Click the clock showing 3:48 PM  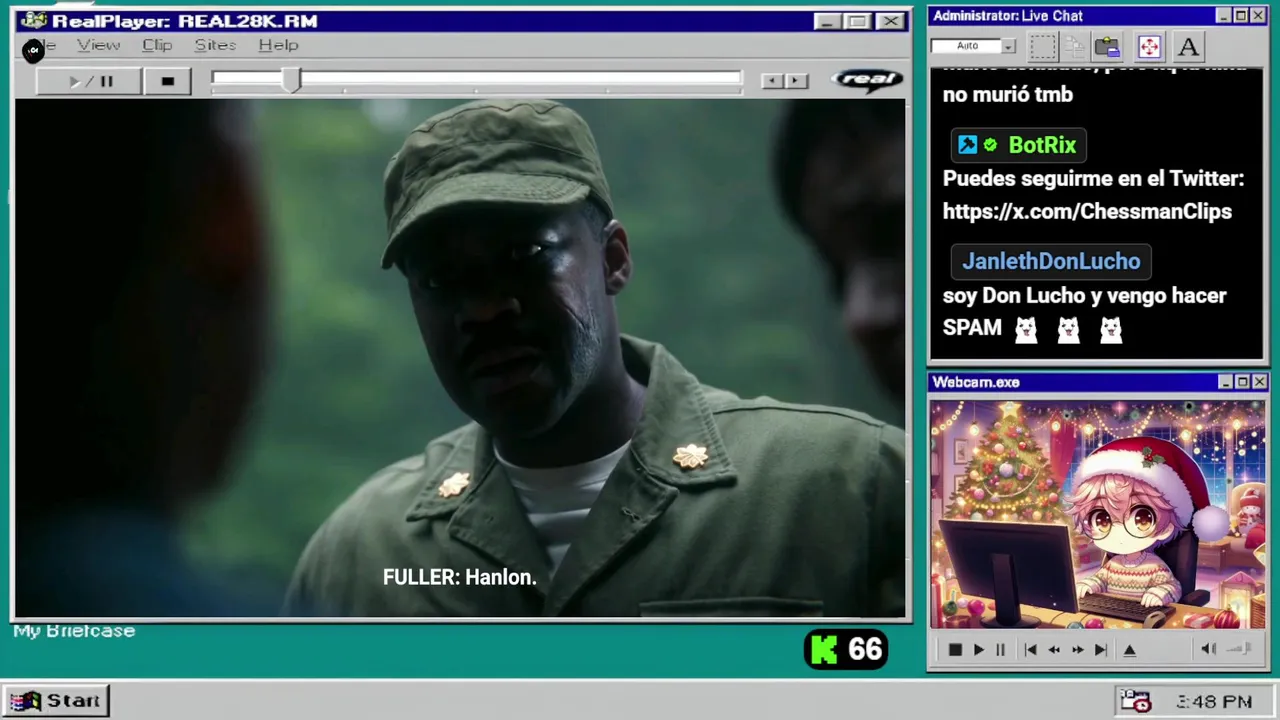[1214, 702]
